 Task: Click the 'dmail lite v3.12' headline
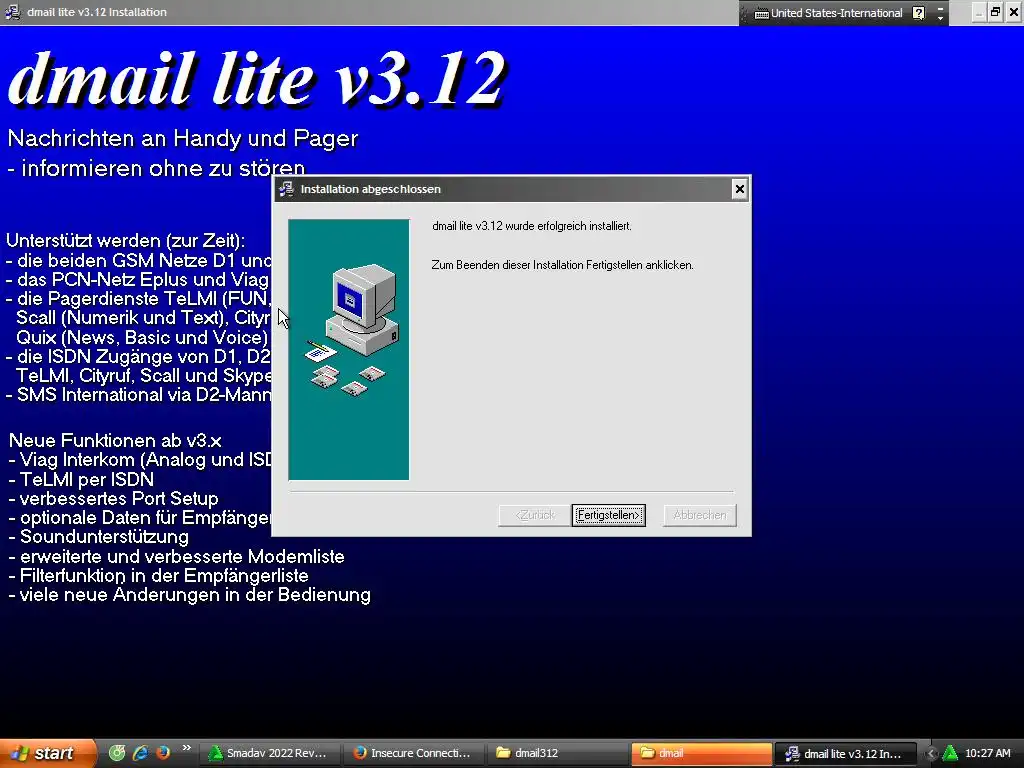pyautogui.click(x=257, y=79)
